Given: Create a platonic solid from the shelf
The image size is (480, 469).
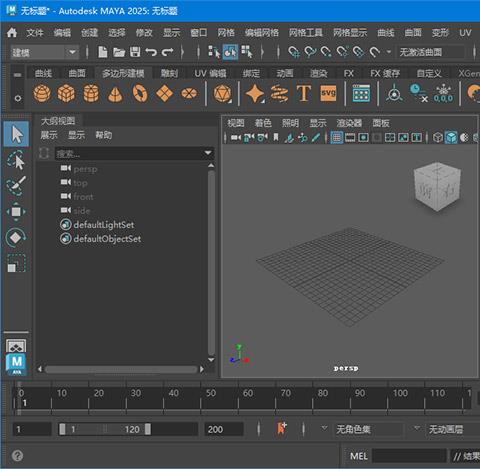Looking at the screenshot, I should (x=222, y=93).
